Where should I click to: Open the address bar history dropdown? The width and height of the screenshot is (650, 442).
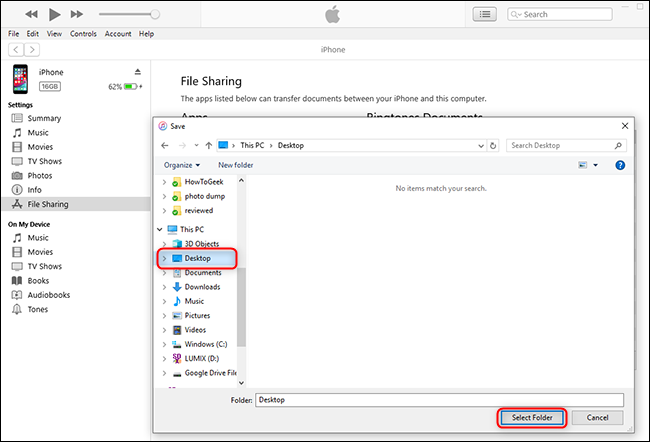click(x=481, y=146)
